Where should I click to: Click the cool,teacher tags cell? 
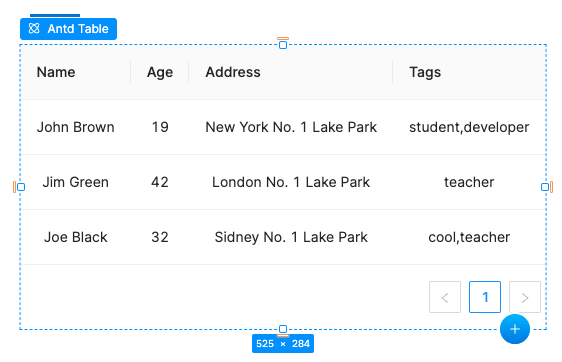point(469,237)
